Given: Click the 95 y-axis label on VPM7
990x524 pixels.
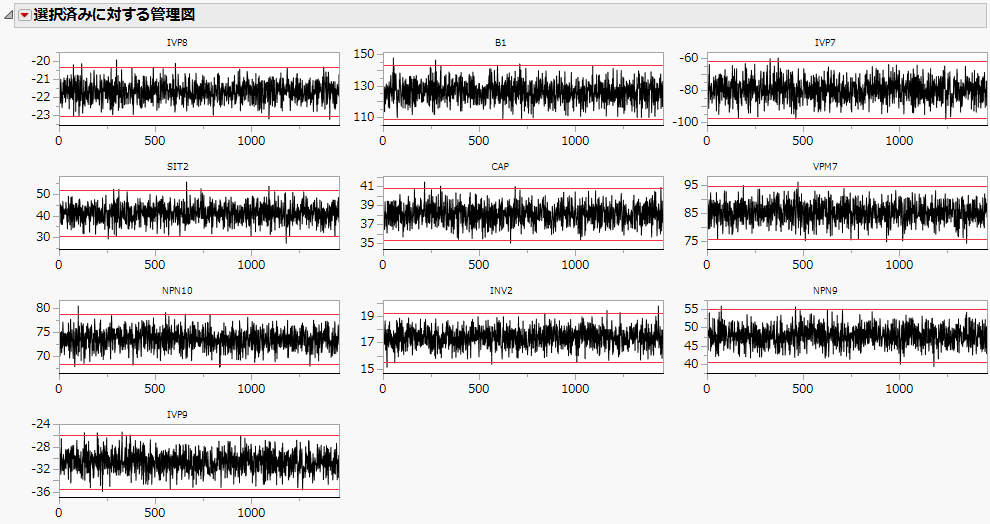Looking at the screenshot, I should point(691,186).
